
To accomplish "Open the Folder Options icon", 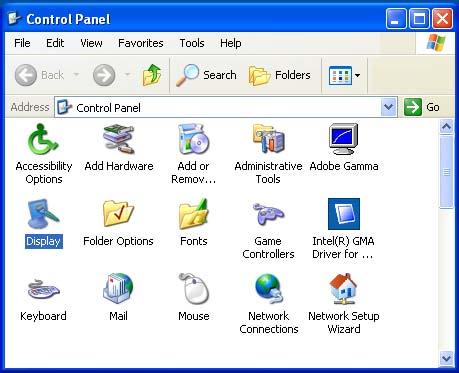I will pyautogui.click(x=119, y=214).
